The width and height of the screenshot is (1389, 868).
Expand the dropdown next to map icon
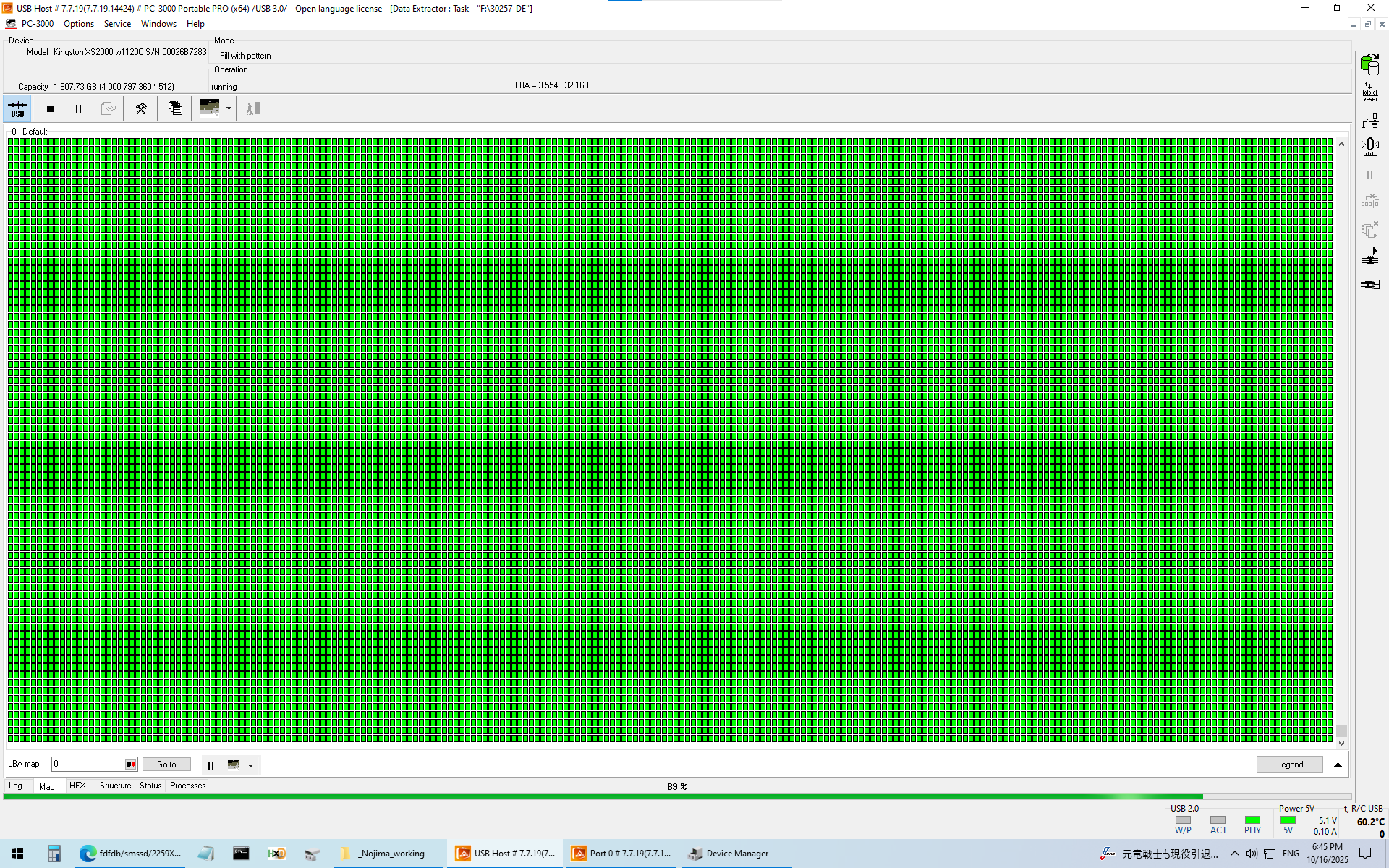[229, 109]
